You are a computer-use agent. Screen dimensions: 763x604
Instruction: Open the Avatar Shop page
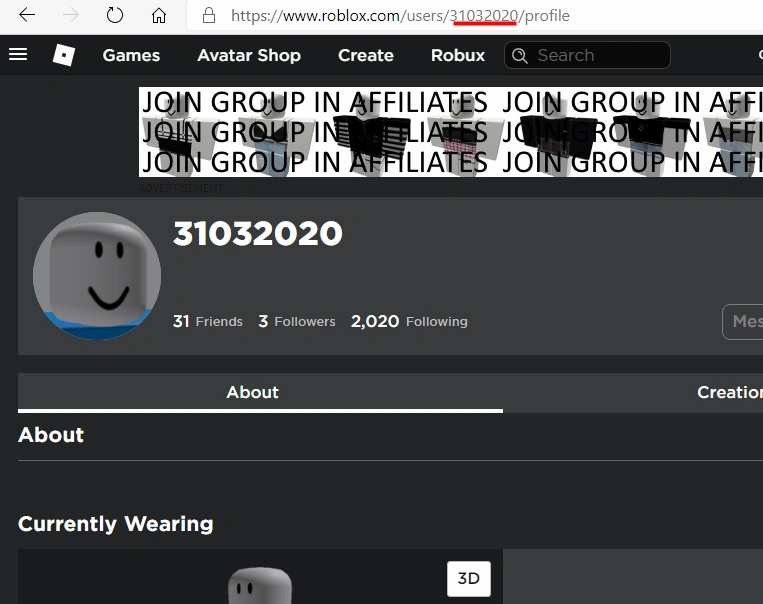click(249, 55)
